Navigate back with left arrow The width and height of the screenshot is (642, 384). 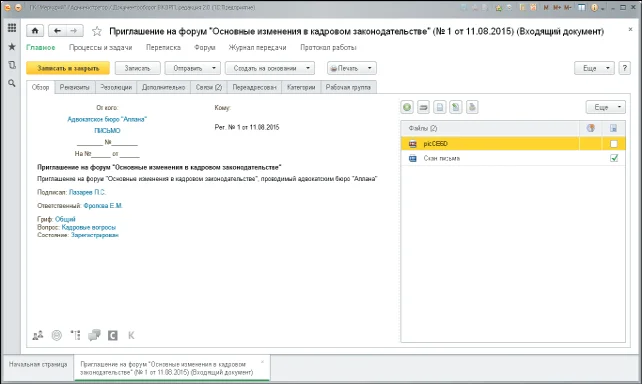click(x=57, y=31)
